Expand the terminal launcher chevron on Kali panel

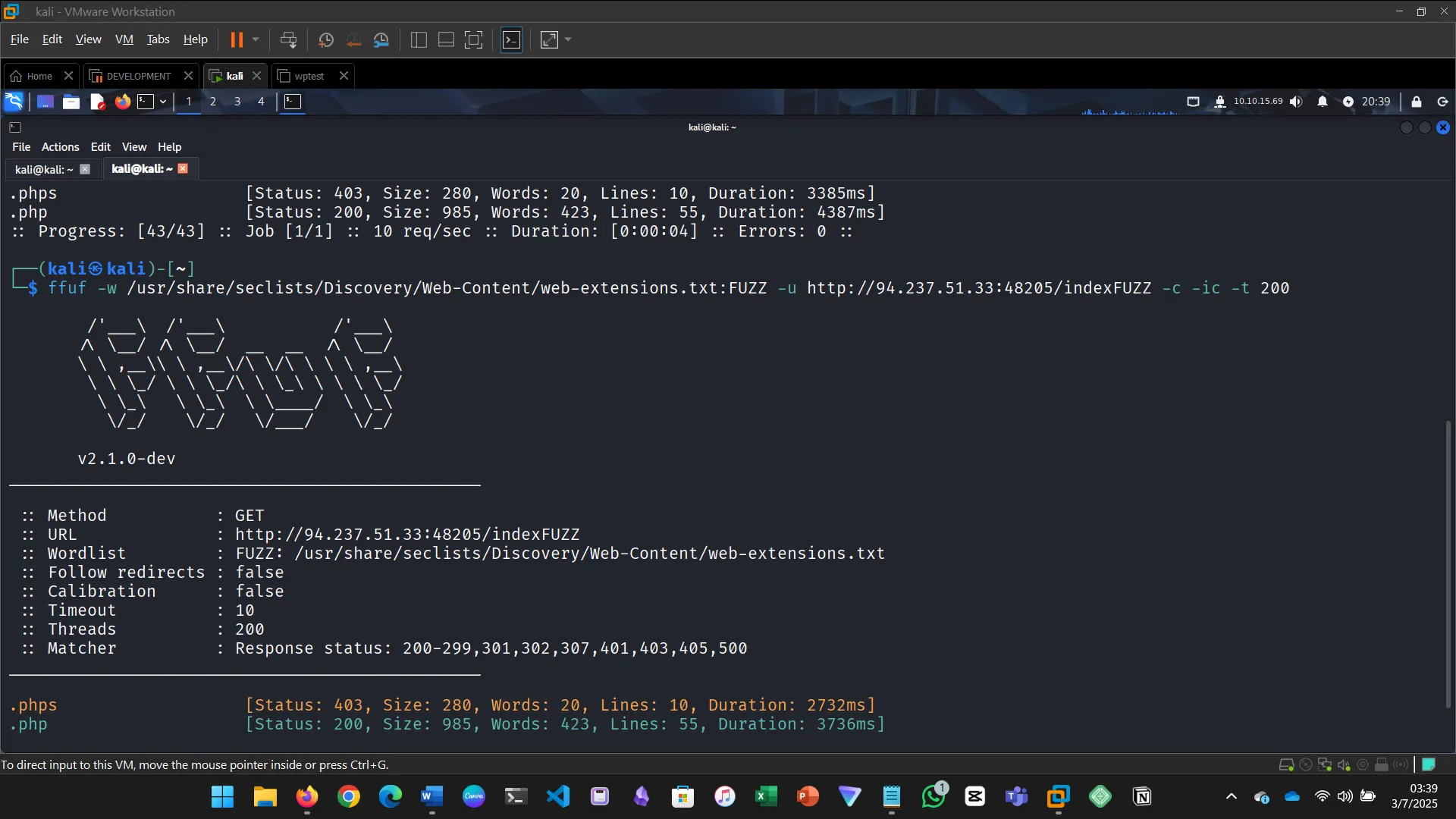(162, 102)
